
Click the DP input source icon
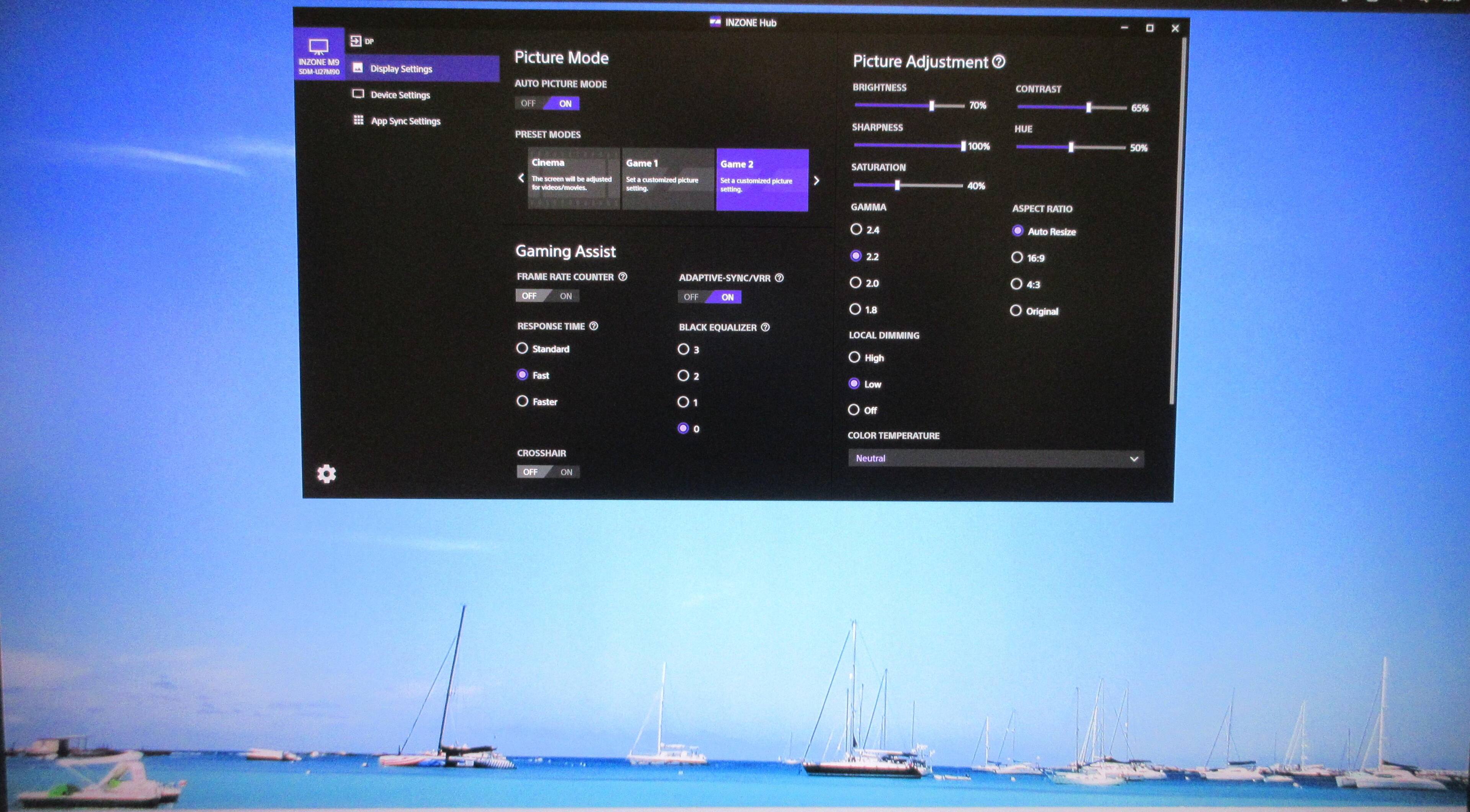coord(356,41)
